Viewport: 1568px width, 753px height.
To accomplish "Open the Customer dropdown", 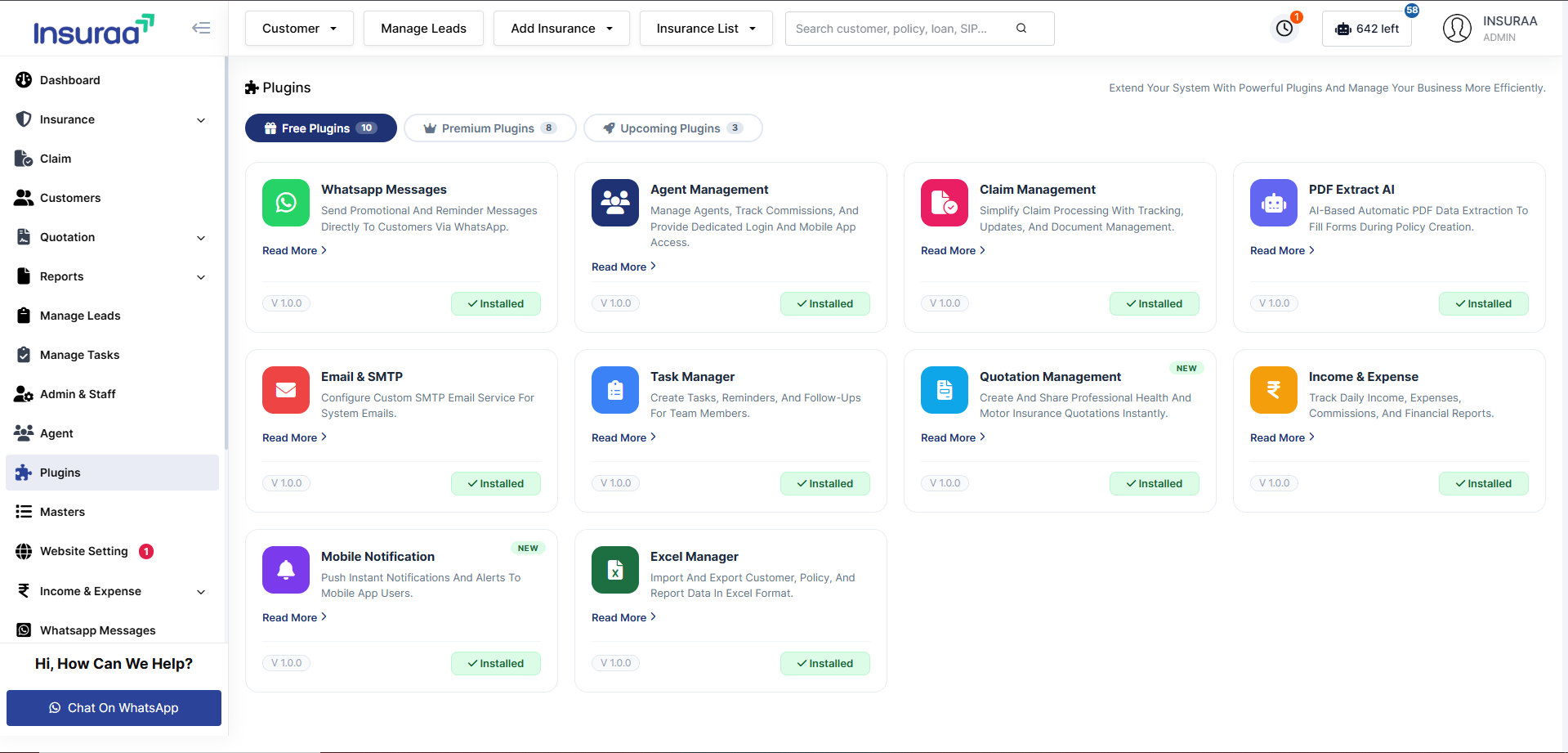I will (x=299, y=29).
